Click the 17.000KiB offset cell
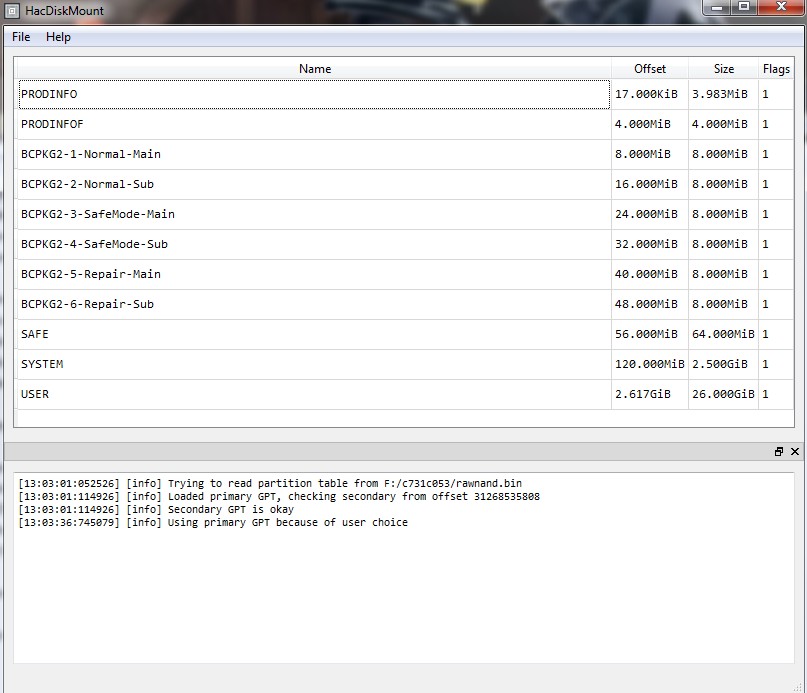 click(x=650, y=94)
